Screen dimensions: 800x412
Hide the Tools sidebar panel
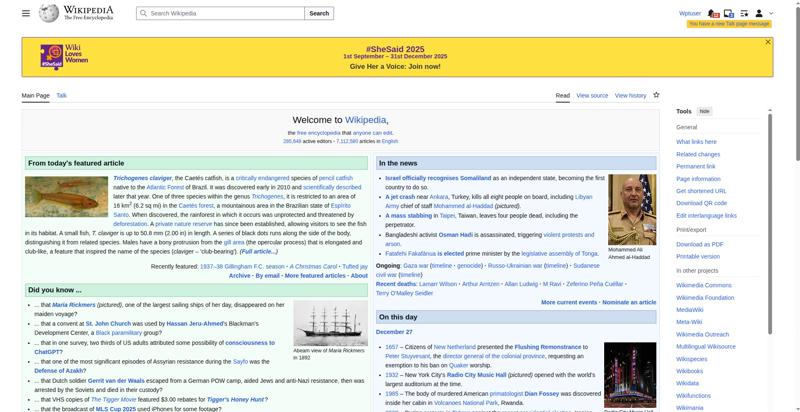pyautogui.click(x=705, y=111)
